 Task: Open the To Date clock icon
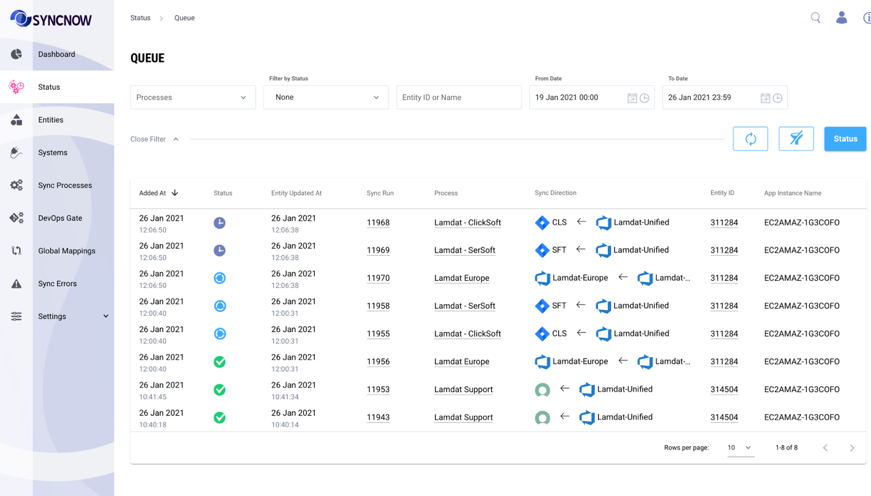[778, 98]
